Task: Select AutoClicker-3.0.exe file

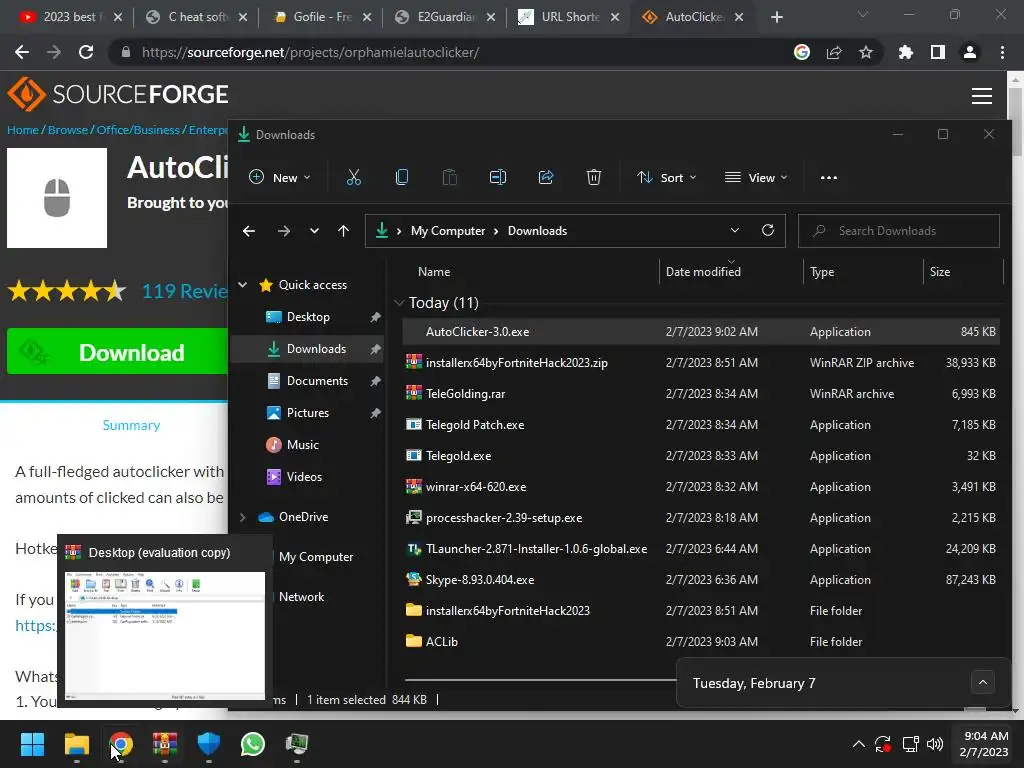Action: 701,332
